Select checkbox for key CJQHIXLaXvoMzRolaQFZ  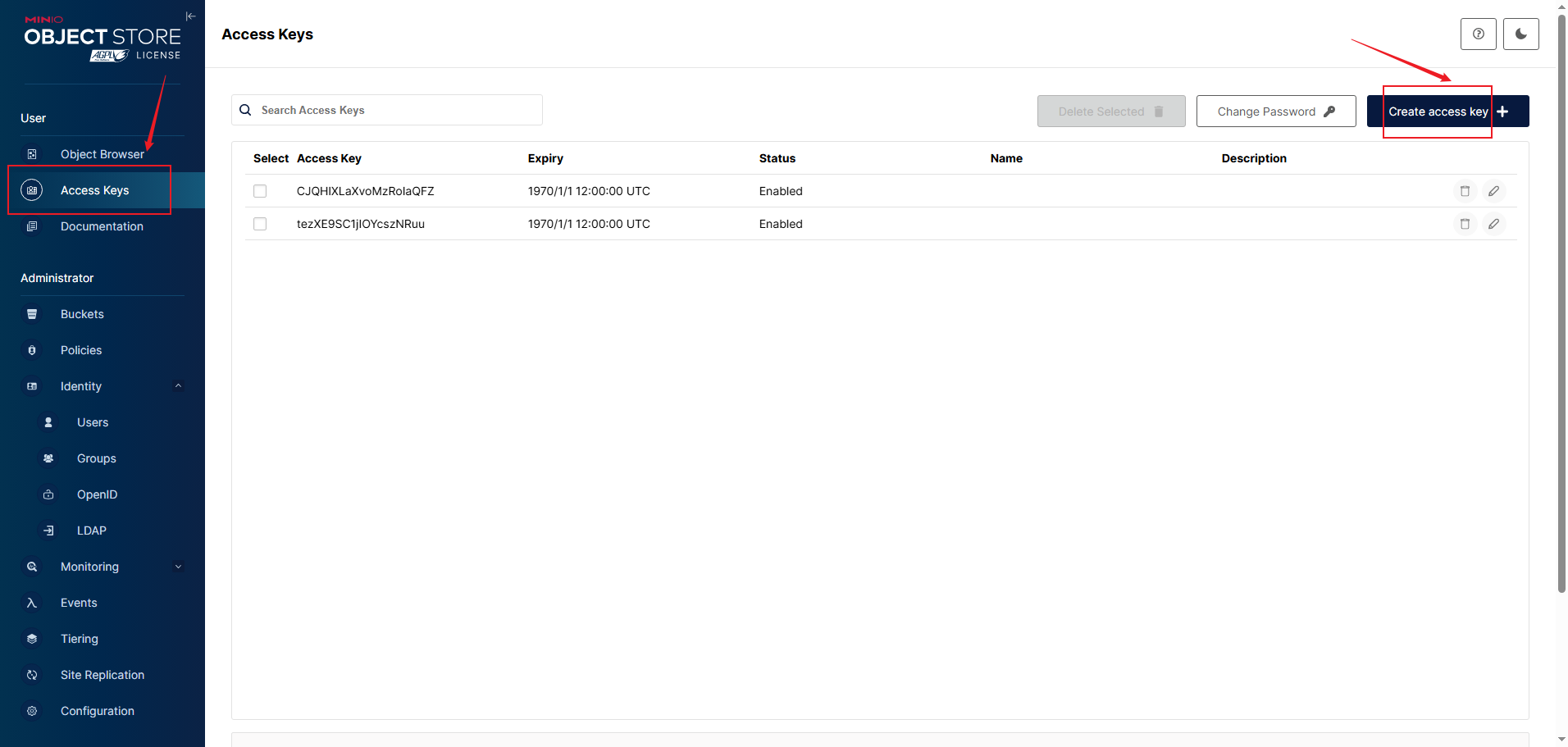click(x=260, y=191)
